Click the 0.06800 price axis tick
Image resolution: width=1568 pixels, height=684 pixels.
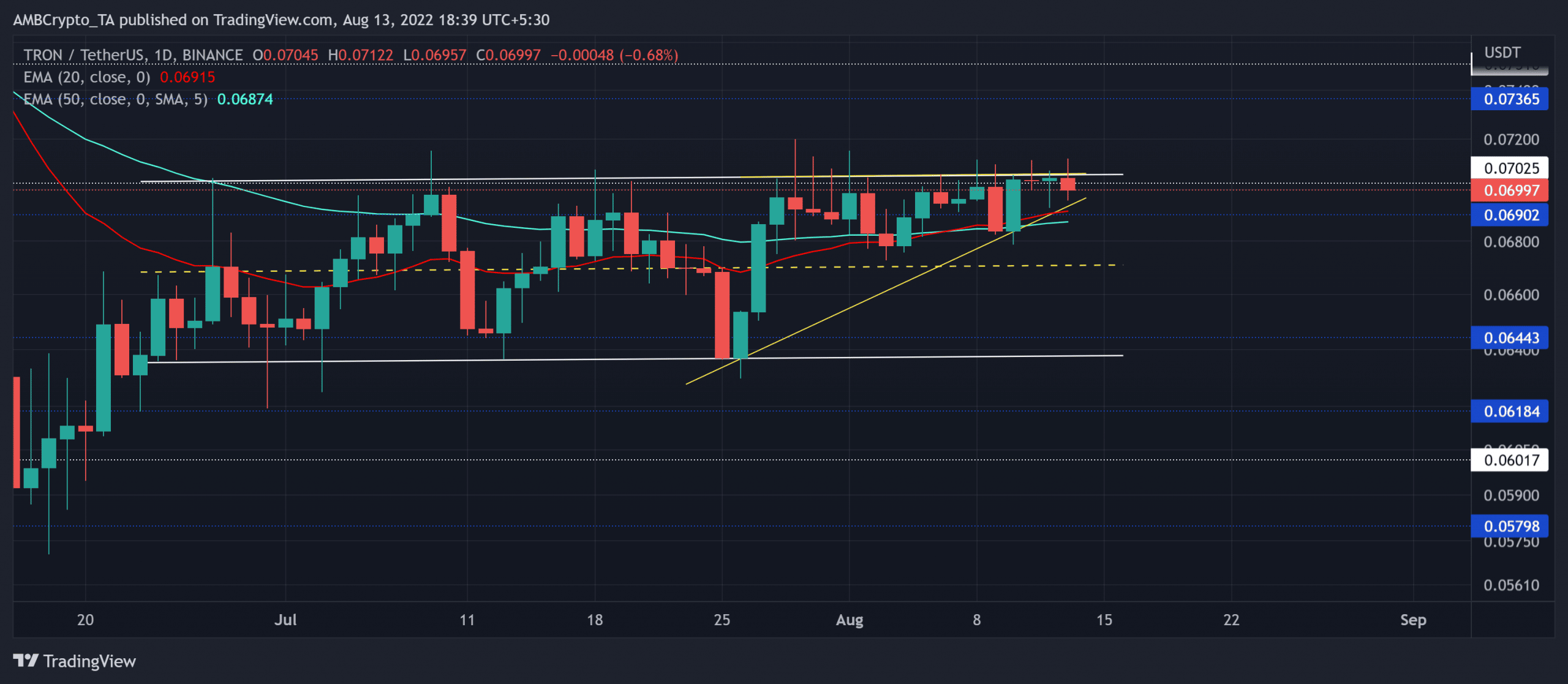pos(1511,242)
